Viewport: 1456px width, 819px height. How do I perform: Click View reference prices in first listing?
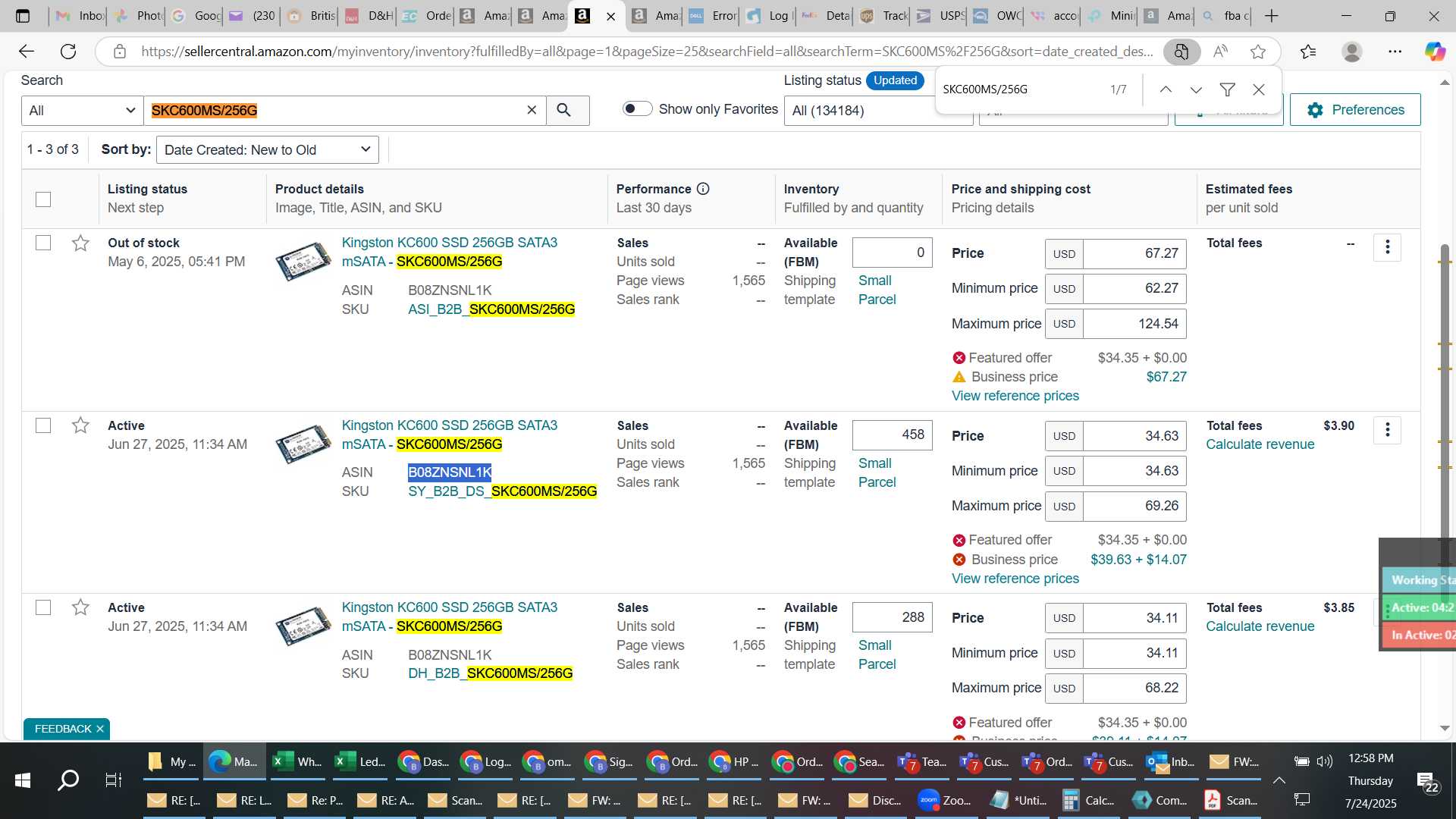tap(1015, 396)
